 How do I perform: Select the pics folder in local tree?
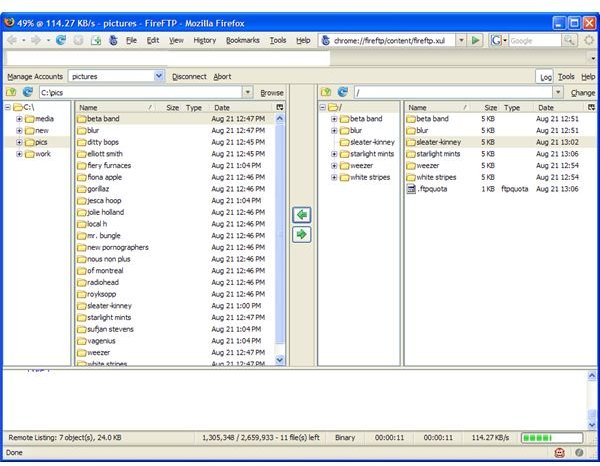click(x=41, y=142)
